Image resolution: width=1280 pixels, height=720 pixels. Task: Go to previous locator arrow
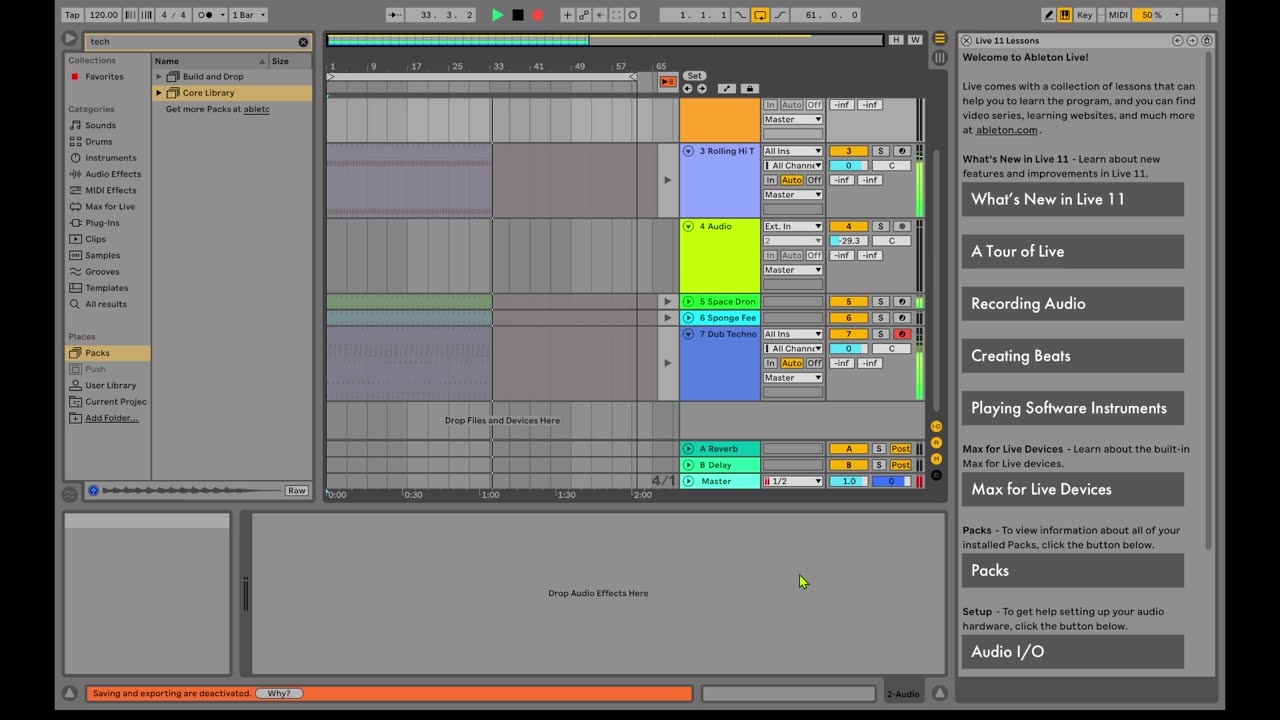[x=687, y=89]
